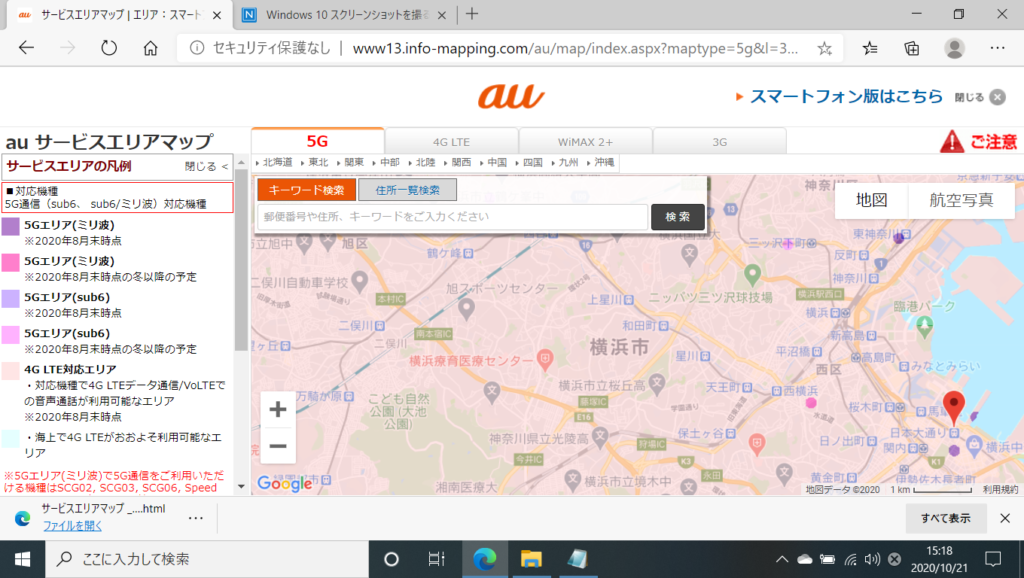This screenshot has height=578, width=1024.
Task: Click the red location pin marker
Action: click(x=953, y=406)
